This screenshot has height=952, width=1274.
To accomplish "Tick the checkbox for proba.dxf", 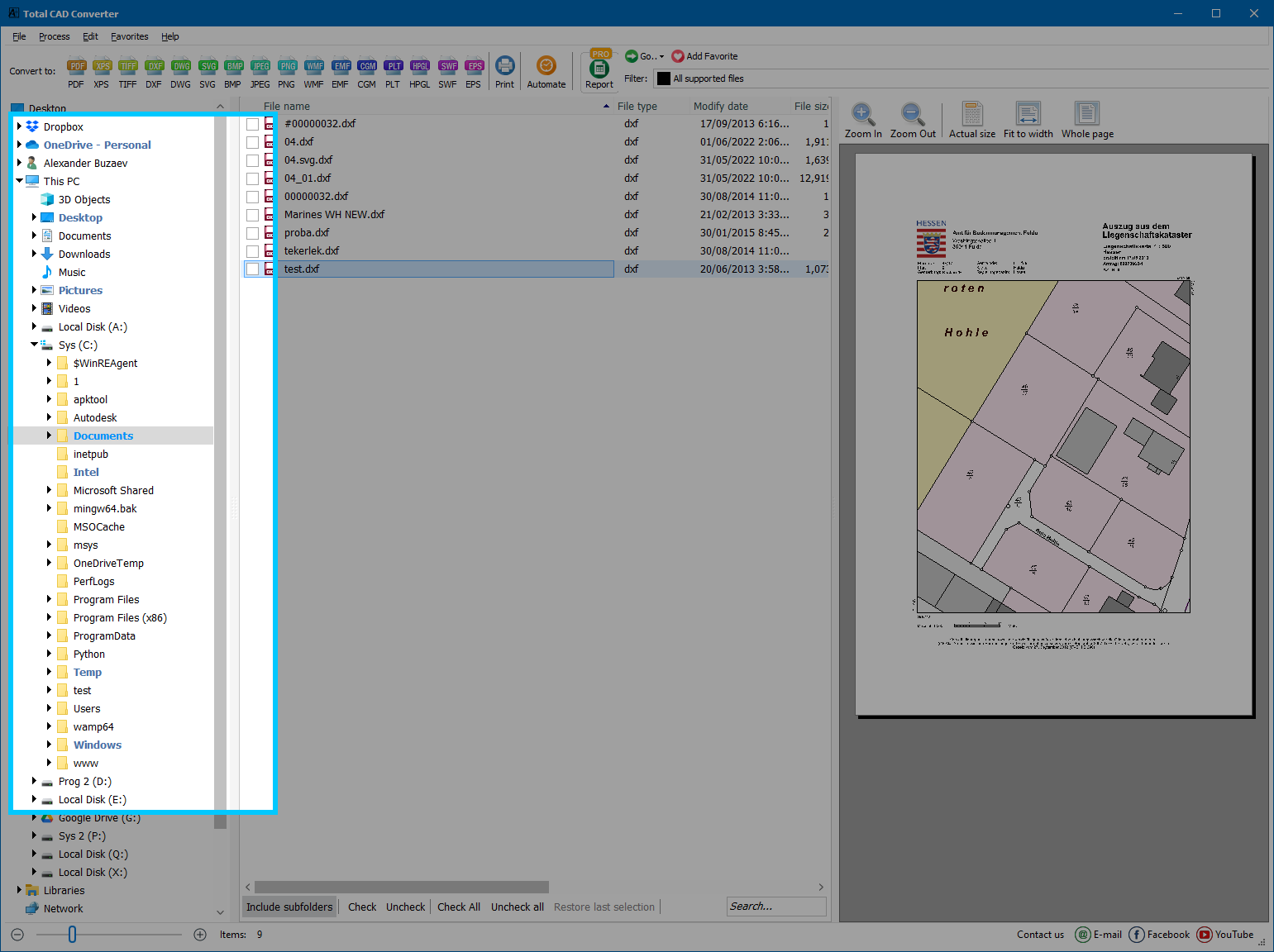I will (x=253, y=232).
